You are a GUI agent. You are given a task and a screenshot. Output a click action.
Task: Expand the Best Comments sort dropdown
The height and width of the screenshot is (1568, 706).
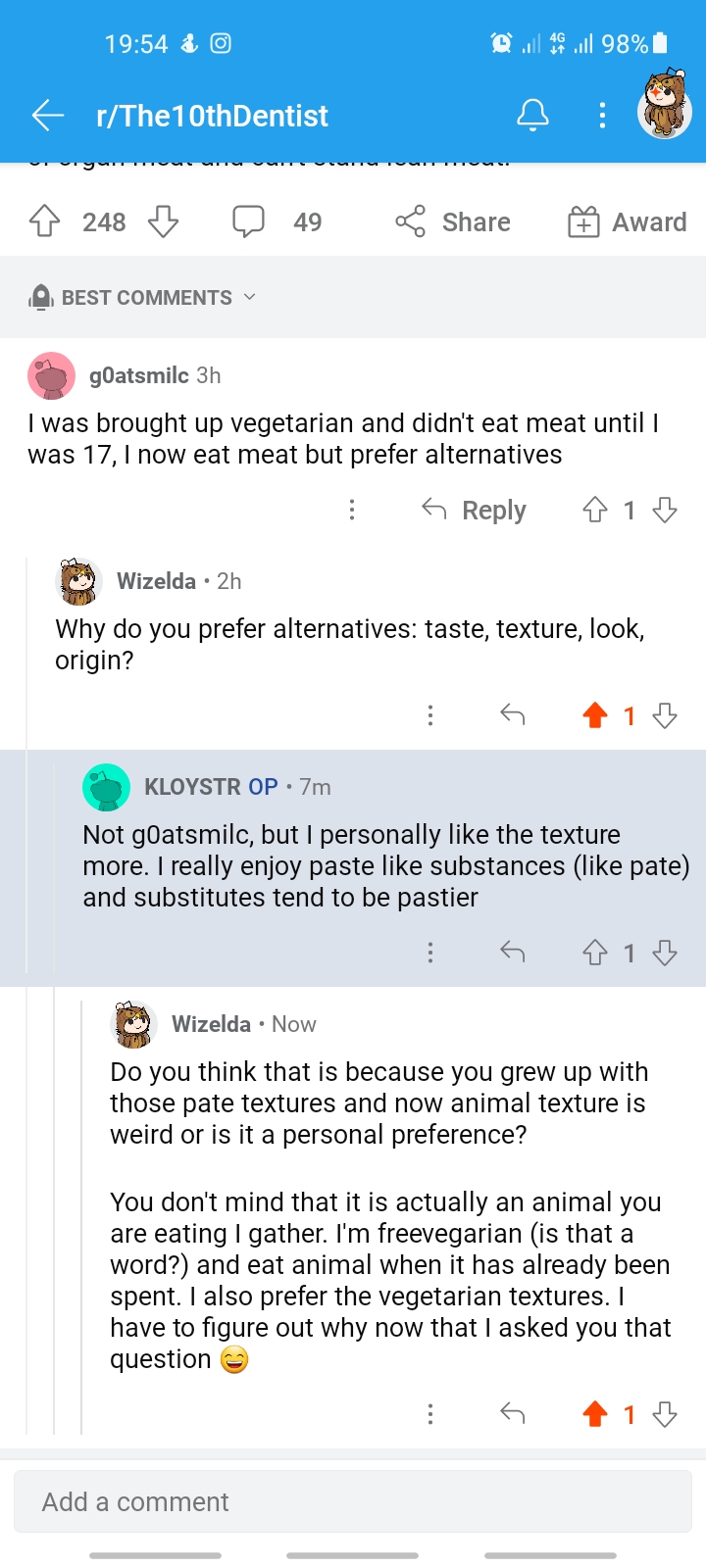coord(145,297)
